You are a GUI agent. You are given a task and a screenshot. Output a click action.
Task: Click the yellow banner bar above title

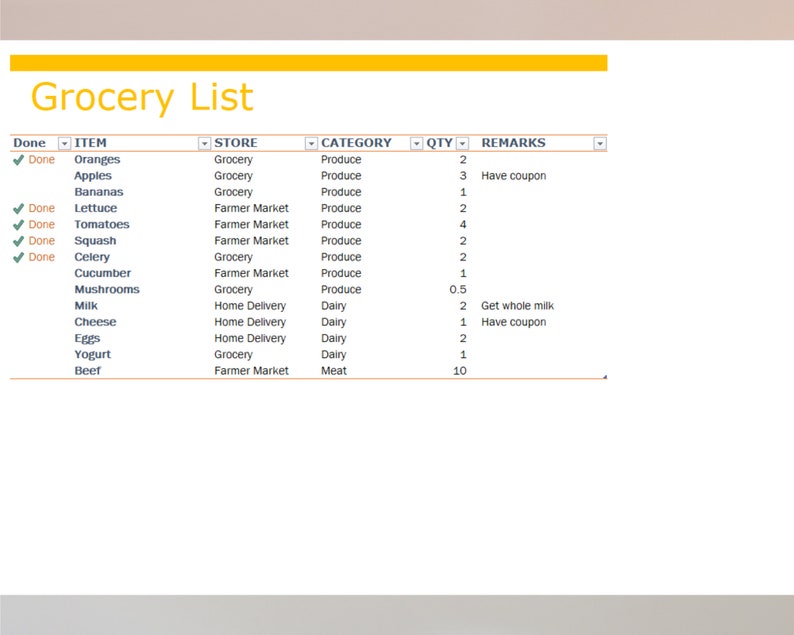(x=308, y=63)
